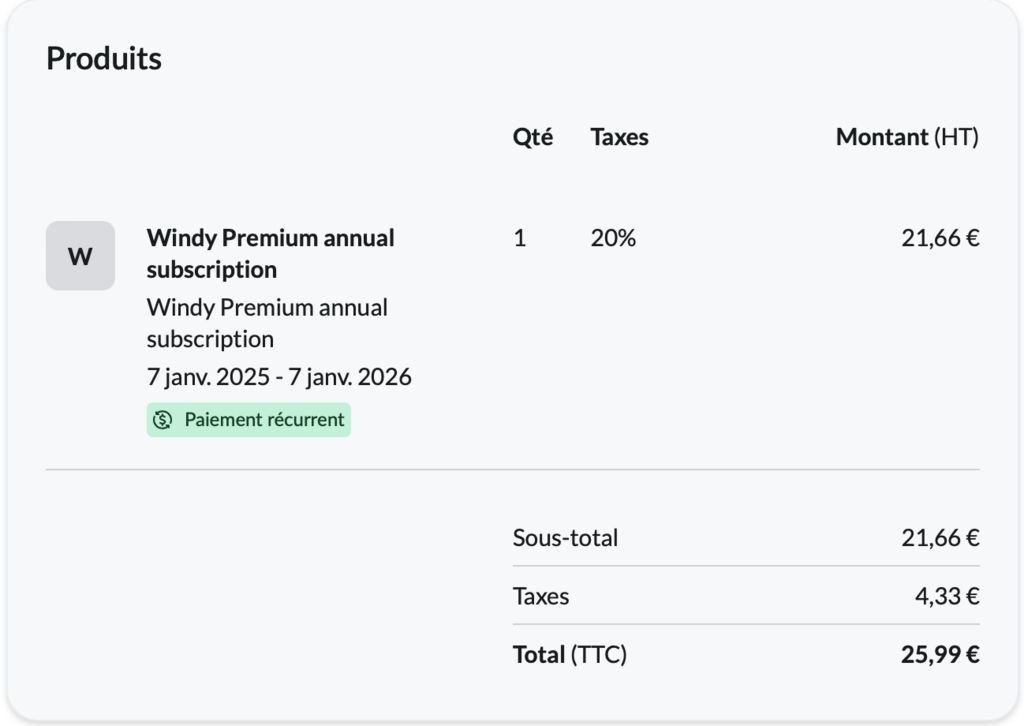Click the Windy Premium subscription description text

pyautogui.click(x=267, y=322)
